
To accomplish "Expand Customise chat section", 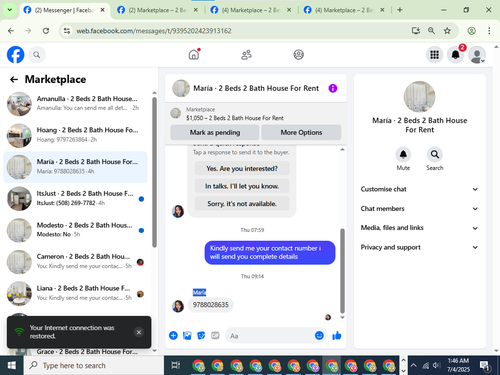I will pyautogui.click(x=419, y=189).
